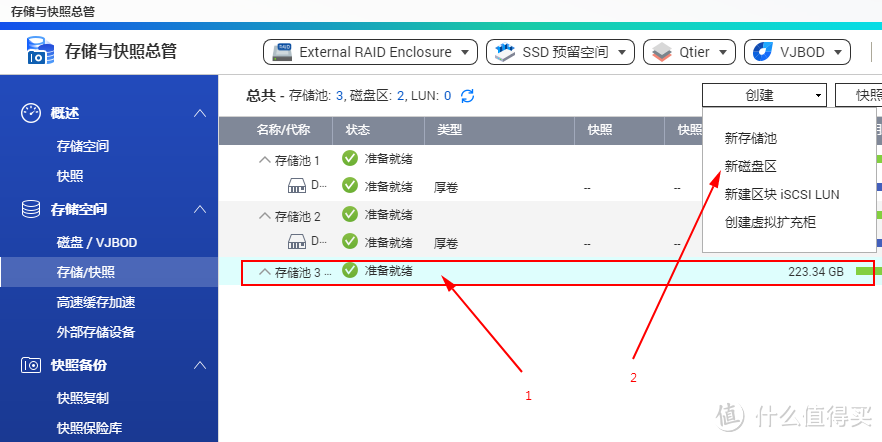Open the External RAID Enclosure dropdown
Viewport: 882px width, 442px height.
(370, 52)
